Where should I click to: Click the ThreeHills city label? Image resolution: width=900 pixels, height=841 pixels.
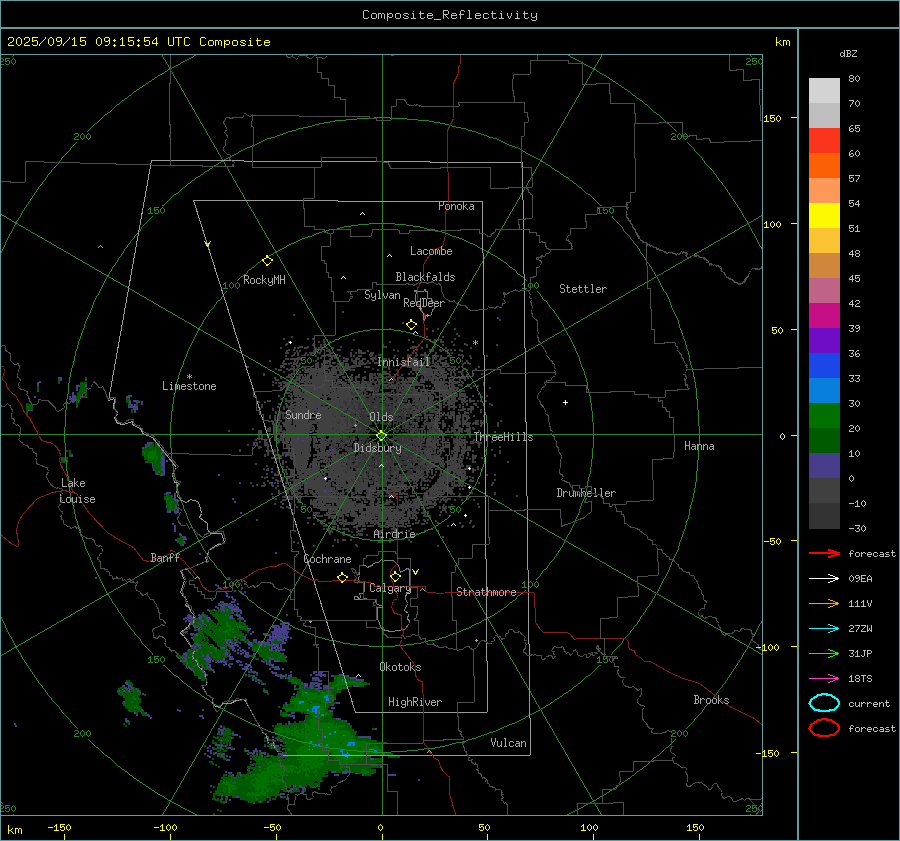(503, 437)
